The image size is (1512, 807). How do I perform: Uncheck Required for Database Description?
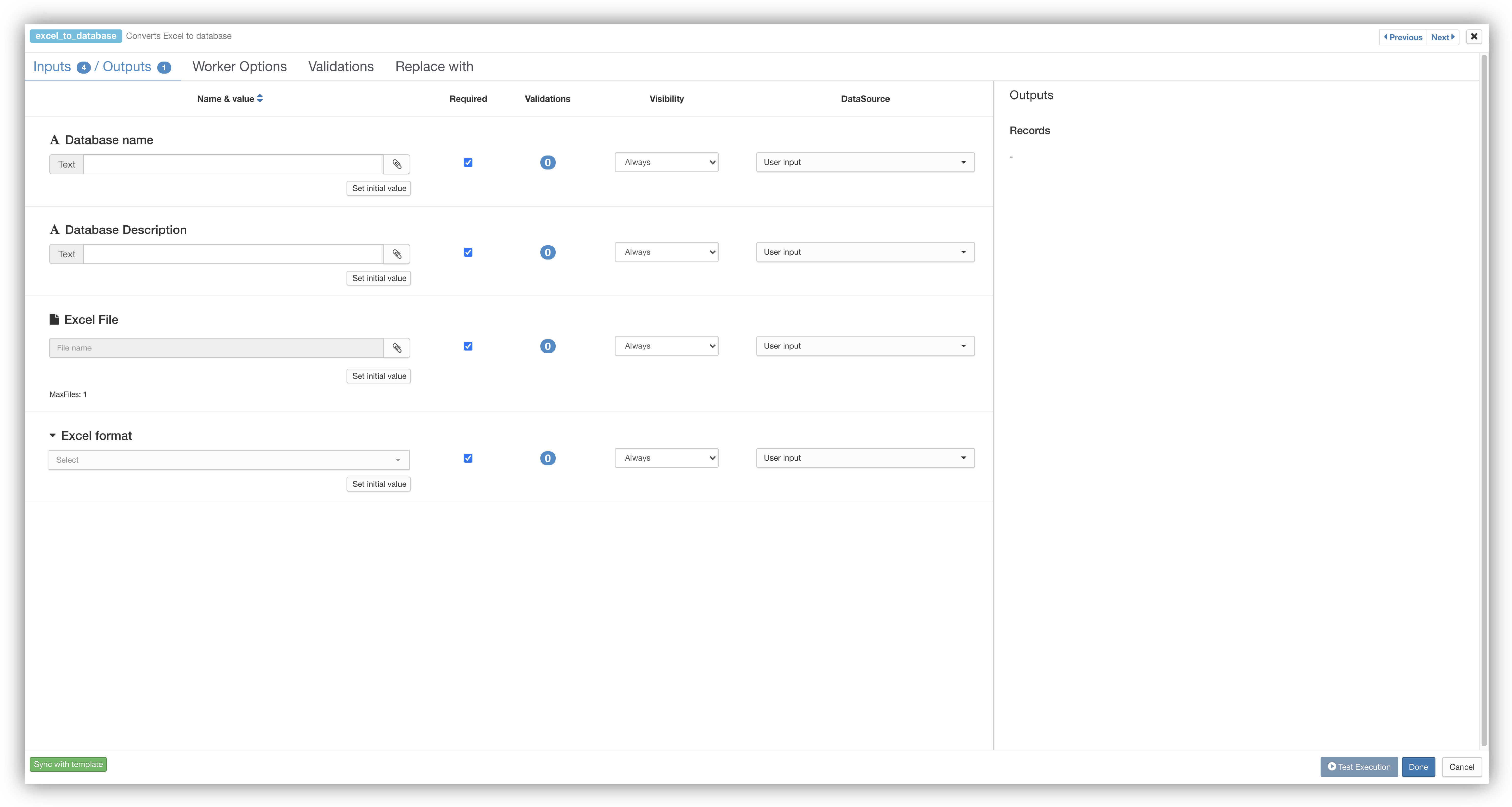468,252
